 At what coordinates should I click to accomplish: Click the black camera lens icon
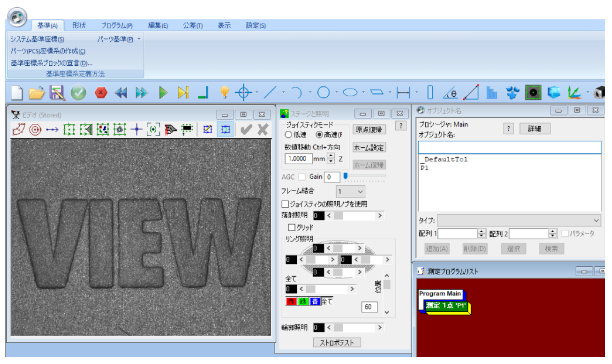pyautogui.click(x=533, y=93)
